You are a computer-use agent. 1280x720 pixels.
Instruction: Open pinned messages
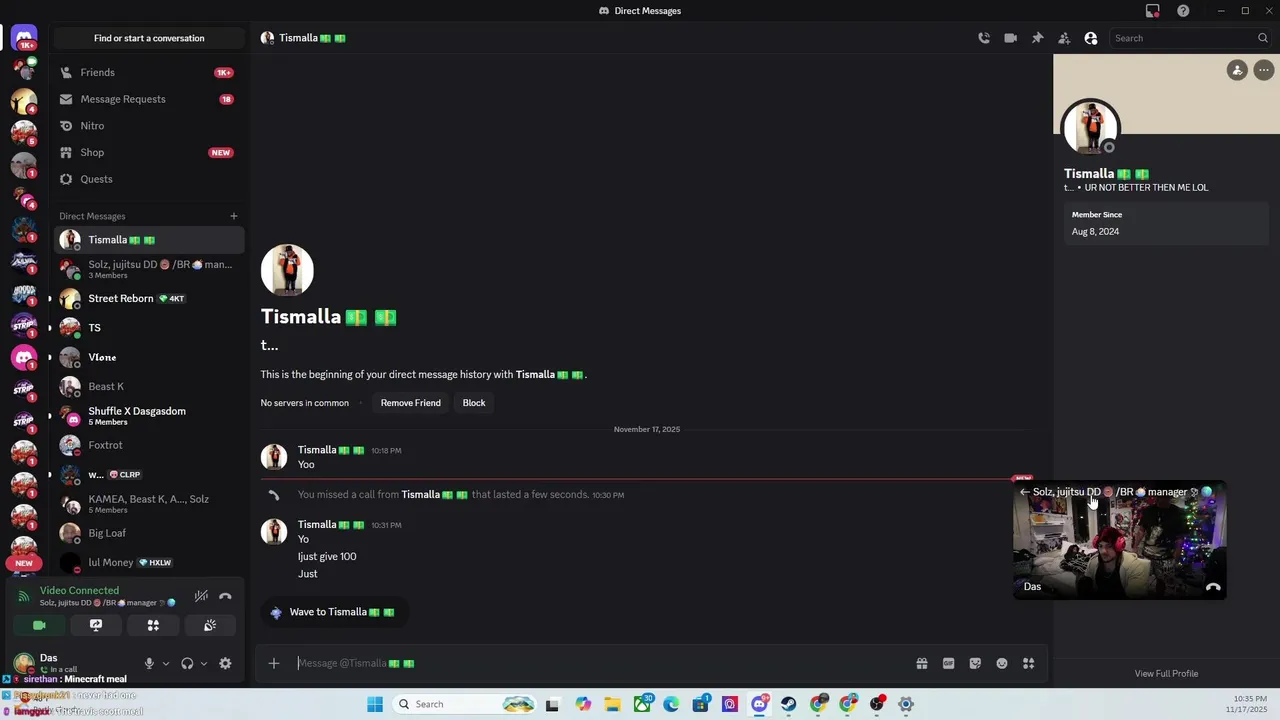point(1037,38)
